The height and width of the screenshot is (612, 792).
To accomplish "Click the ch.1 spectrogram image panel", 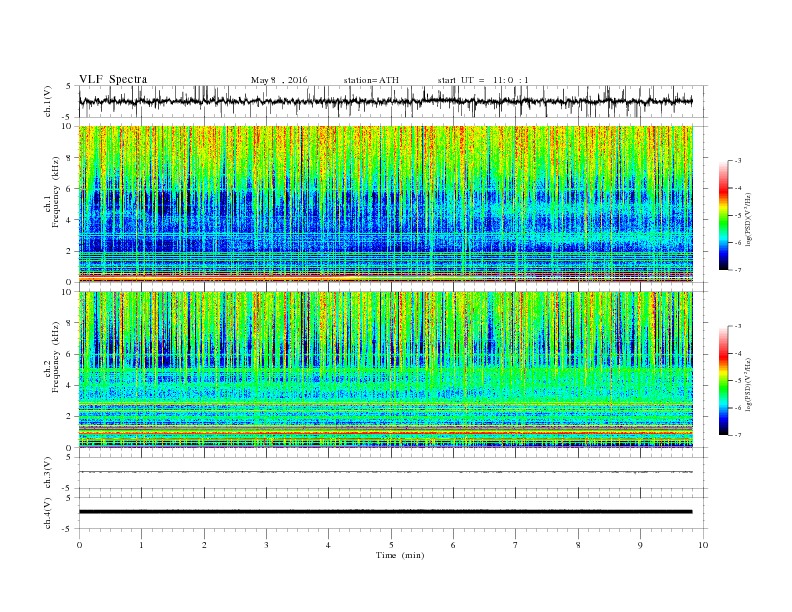I will pyautogui.click(x=385, y=204).
